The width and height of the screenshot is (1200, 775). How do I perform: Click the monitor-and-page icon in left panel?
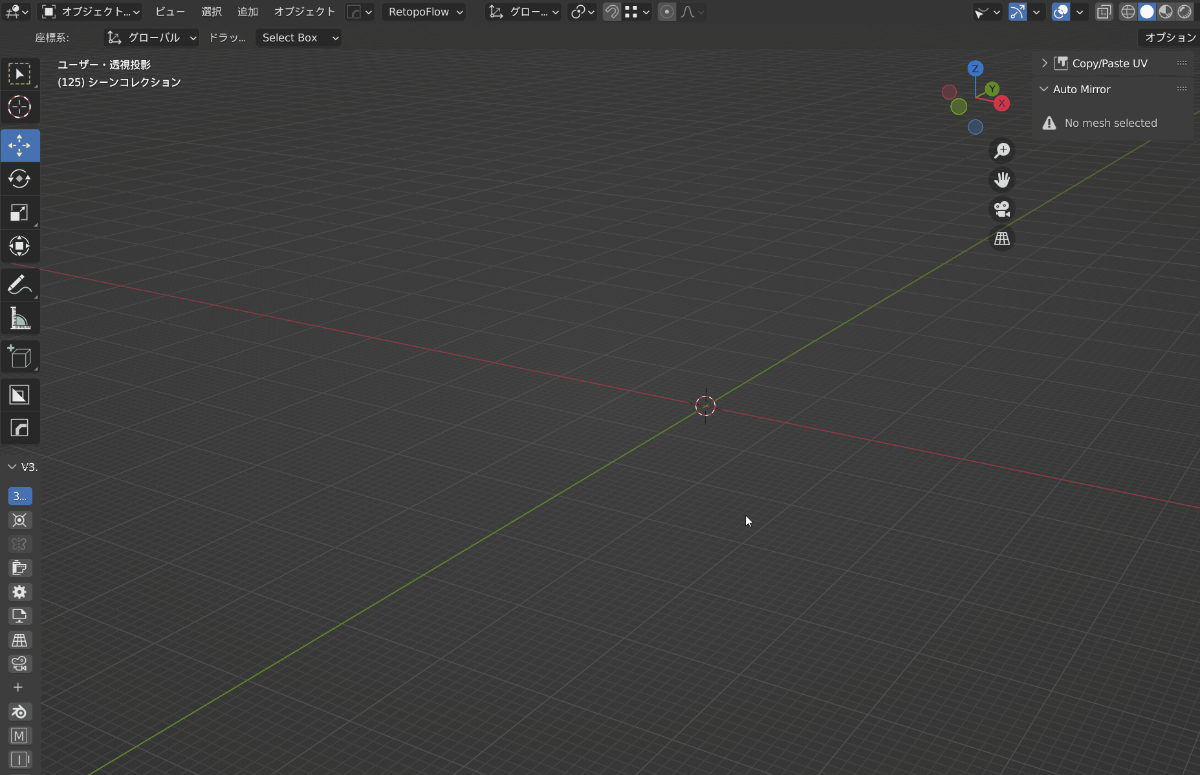[x=20, y=616]
